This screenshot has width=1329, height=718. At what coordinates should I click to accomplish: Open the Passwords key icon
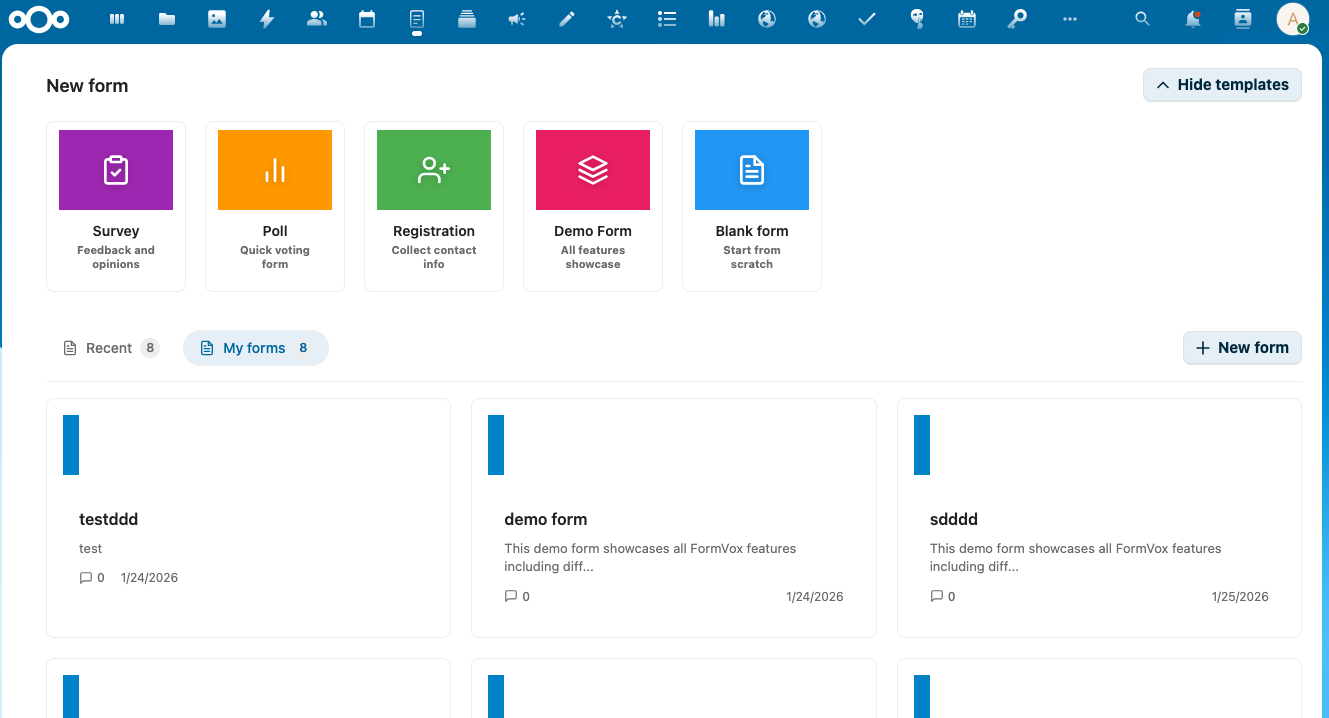(x=1017, y=19)
